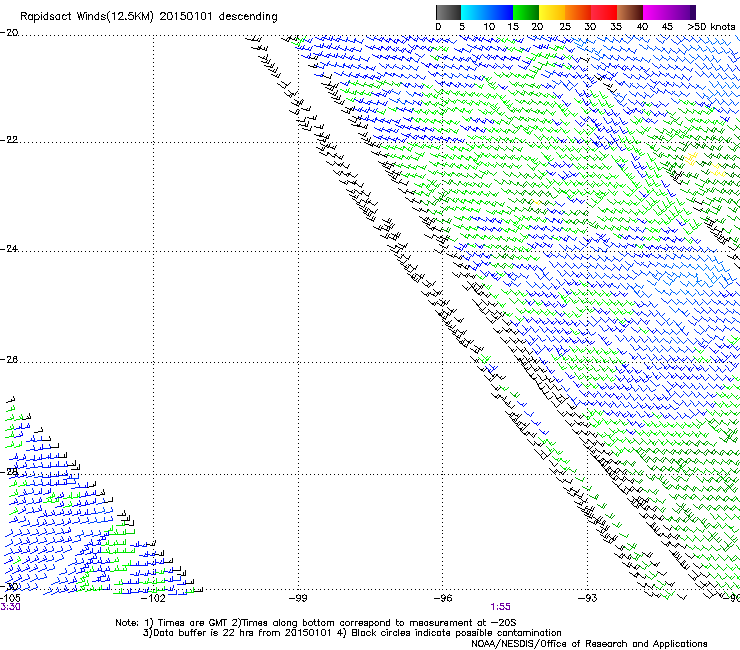Click the dark purple >50 knots legend segment
This screenshot has width=740, height=650.
pos(693,12)
